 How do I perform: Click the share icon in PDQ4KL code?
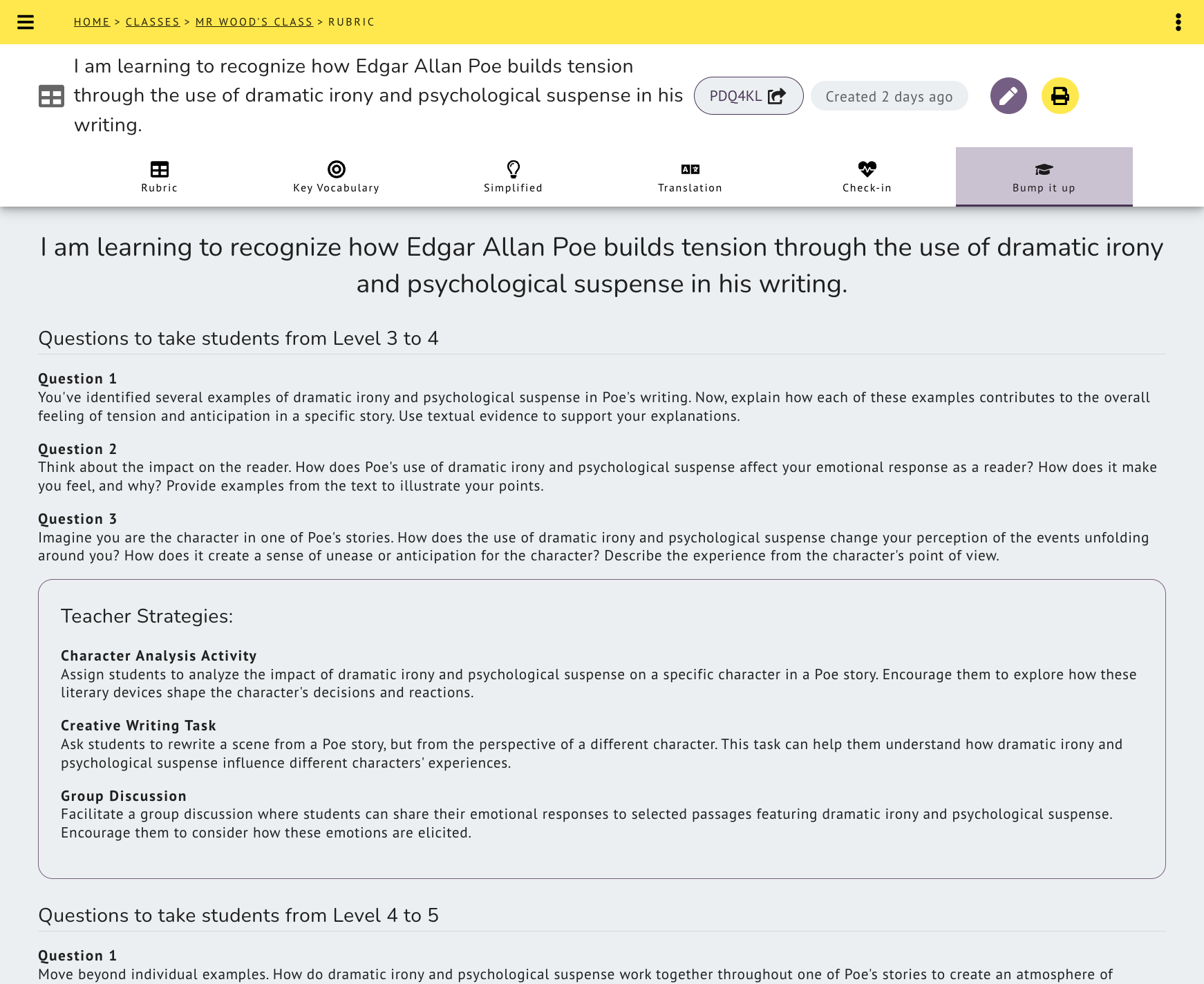coord(777,96)
